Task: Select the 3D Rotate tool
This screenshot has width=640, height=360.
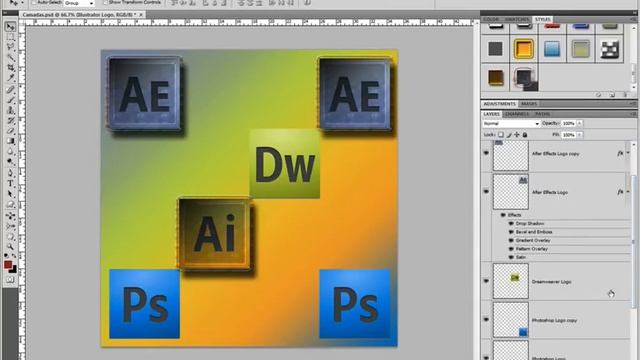Action: (11, 216)
